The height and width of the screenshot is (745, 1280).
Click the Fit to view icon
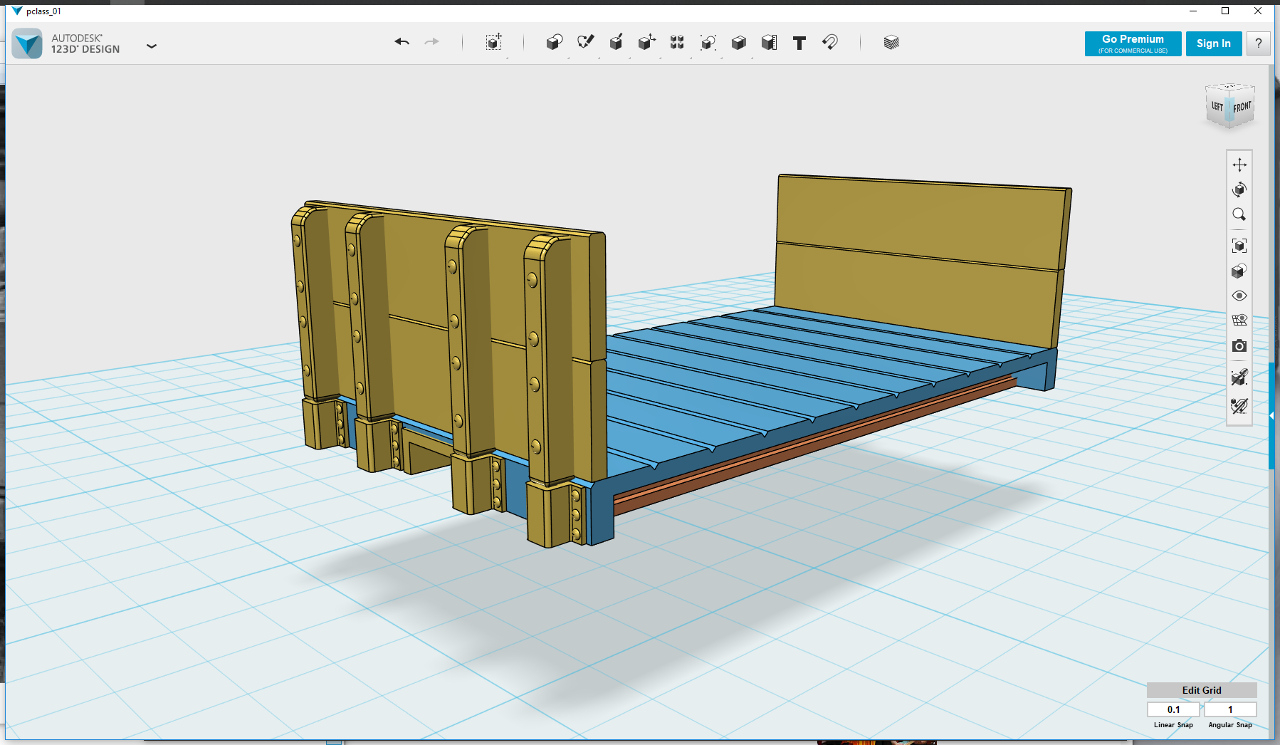1239,245
